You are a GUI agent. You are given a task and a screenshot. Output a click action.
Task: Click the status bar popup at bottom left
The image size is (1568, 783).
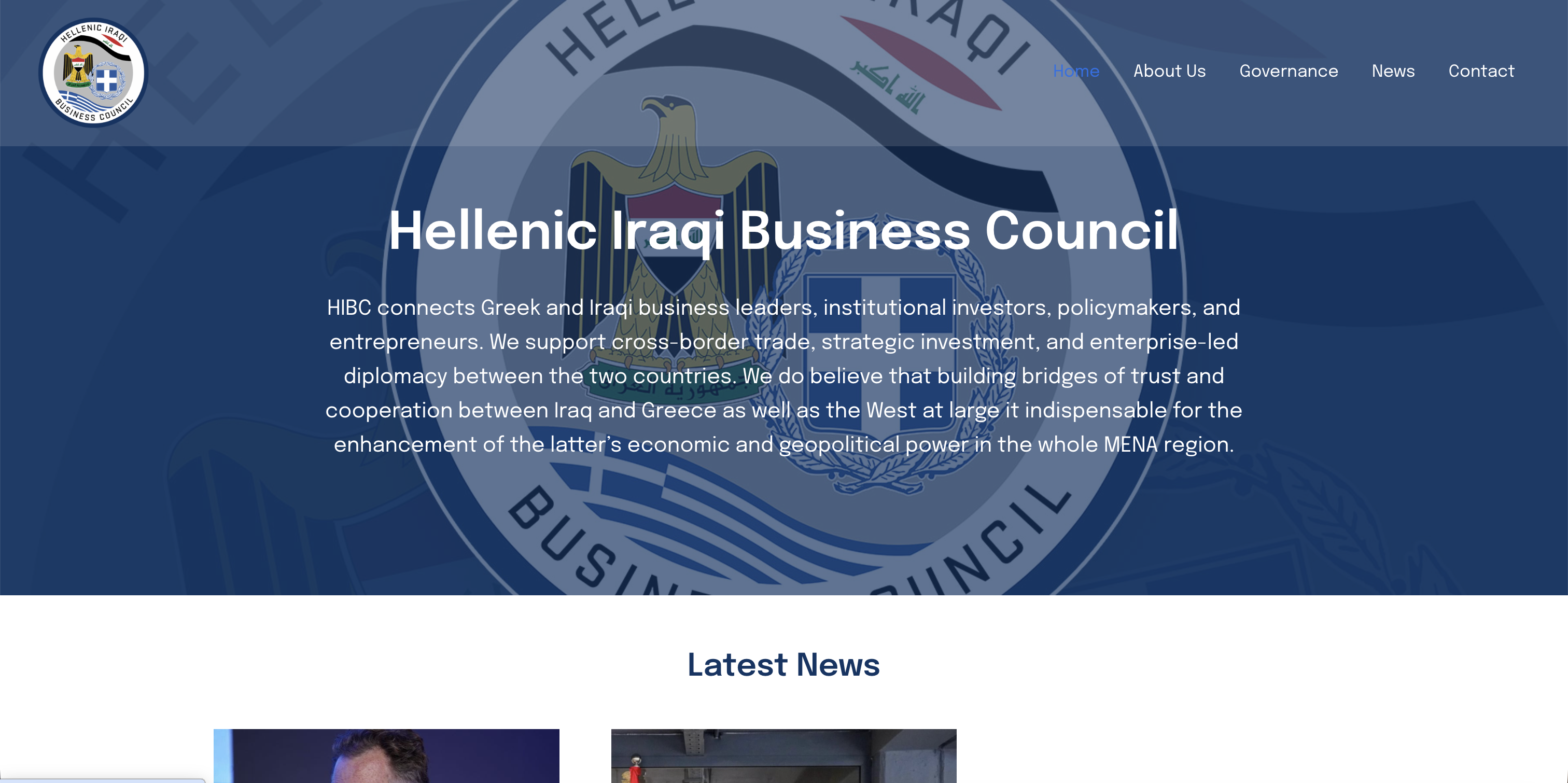tap(102, 780)
